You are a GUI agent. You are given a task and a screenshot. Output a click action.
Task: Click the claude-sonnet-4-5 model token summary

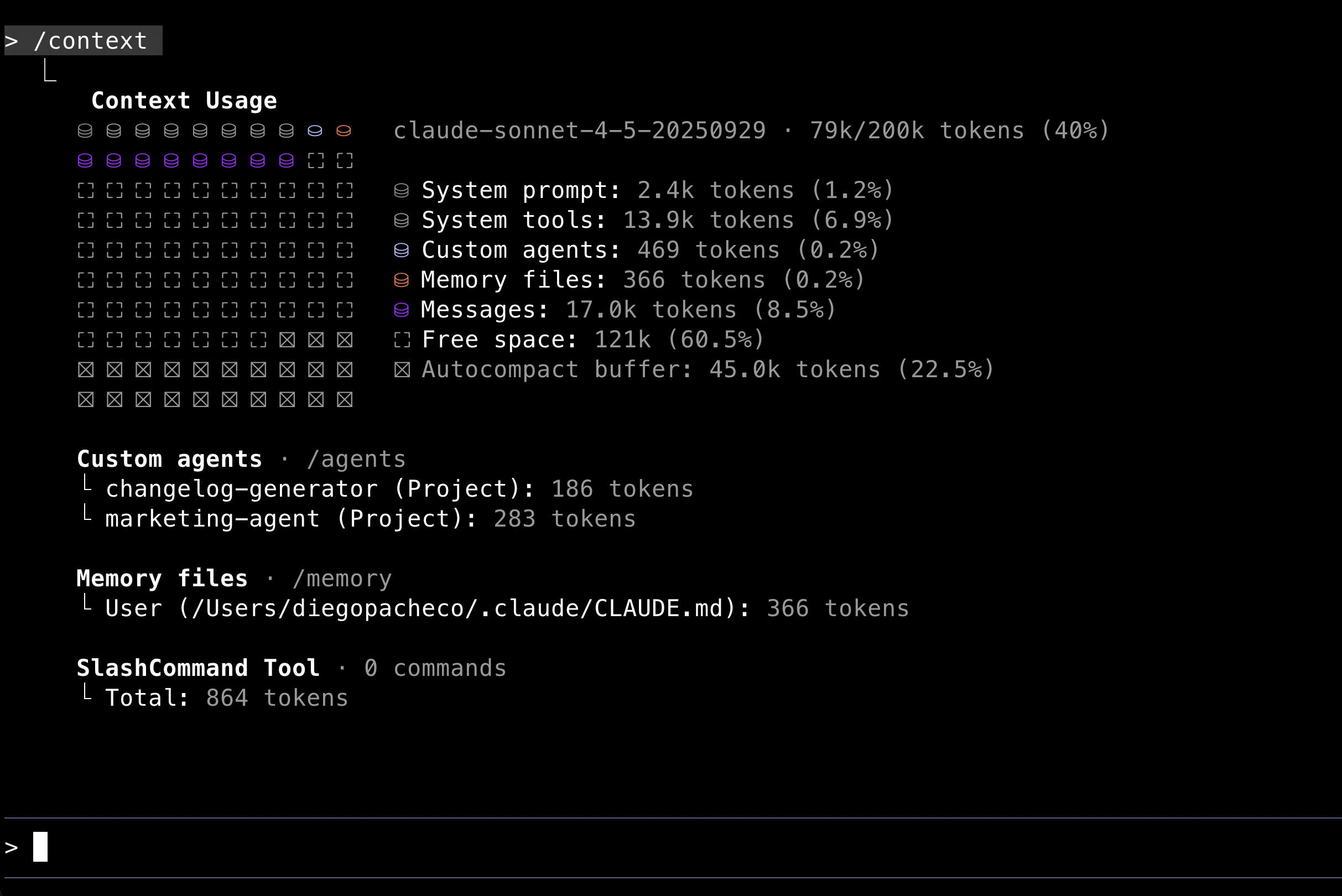pos(751,131)
